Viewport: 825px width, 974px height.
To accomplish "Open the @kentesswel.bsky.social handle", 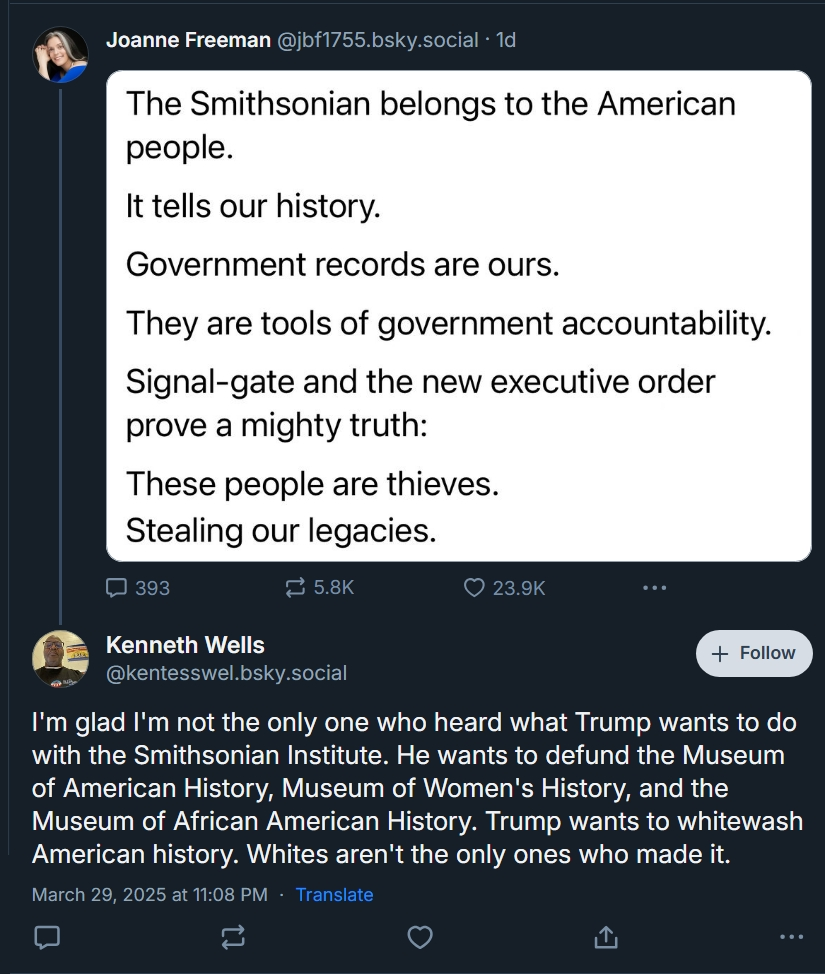I will [226, 673].
